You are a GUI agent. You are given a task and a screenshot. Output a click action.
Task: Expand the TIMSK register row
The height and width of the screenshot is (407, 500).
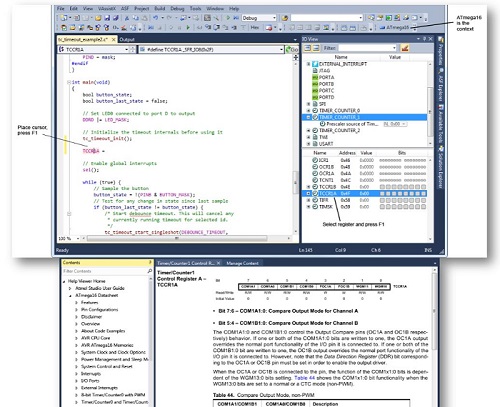point(309,207)
